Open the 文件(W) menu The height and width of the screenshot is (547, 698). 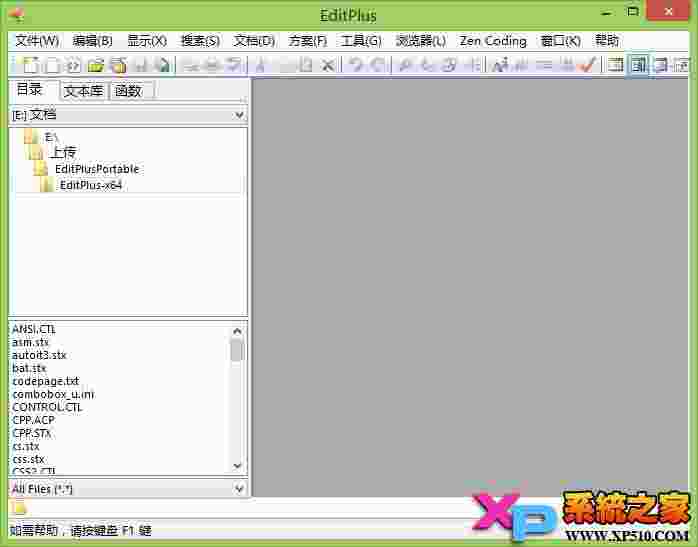click(x=37, y=41)
